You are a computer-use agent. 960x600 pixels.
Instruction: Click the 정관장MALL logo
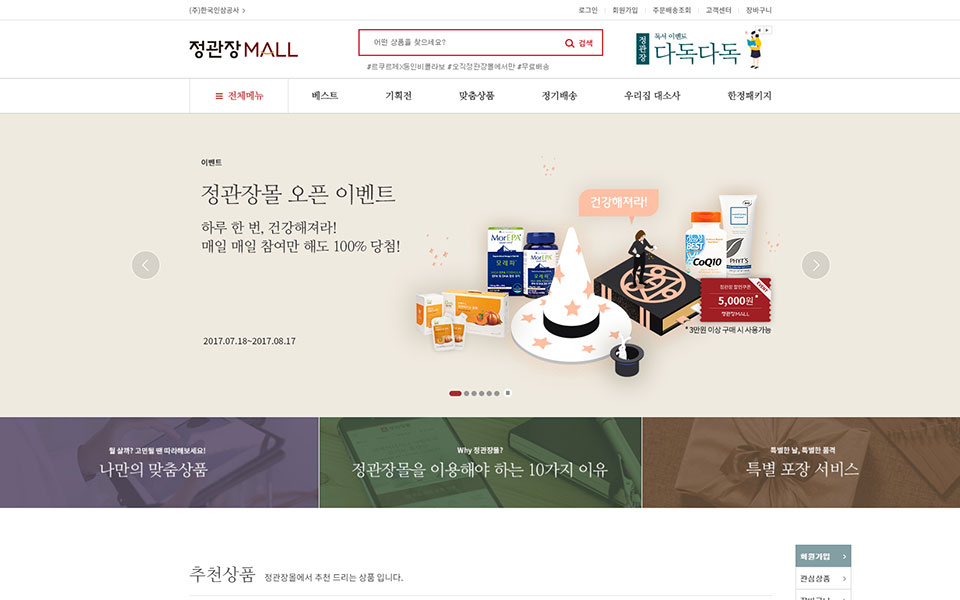click(x=243, y=49)
